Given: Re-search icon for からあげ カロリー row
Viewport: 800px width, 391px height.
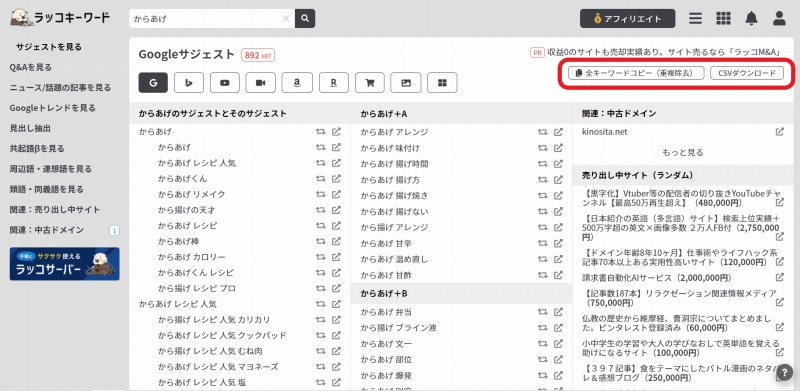Looking at the screenshot, I should coord(320,257).
